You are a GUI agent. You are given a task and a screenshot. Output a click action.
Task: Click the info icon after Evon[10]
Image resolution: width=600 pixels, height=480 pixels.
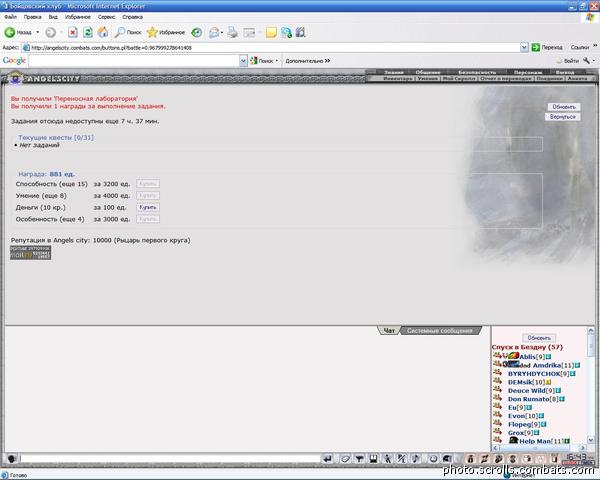[541, 416]
